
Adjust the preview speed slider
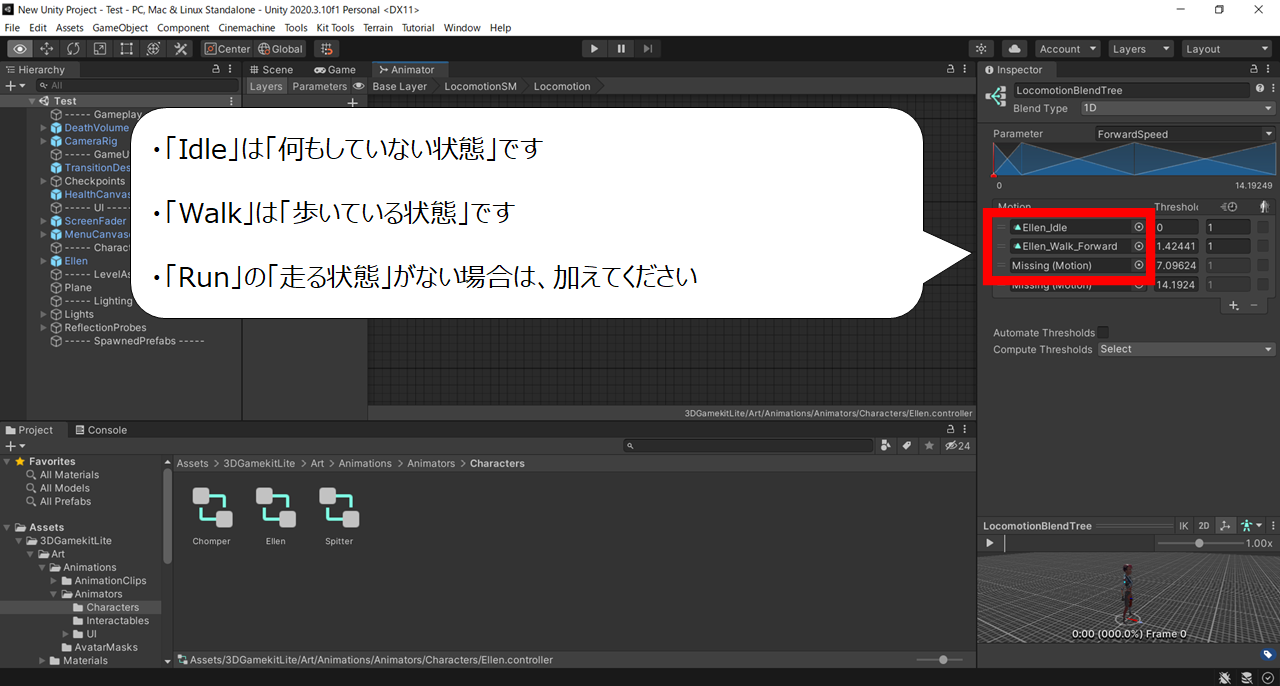click(1199, 543)
